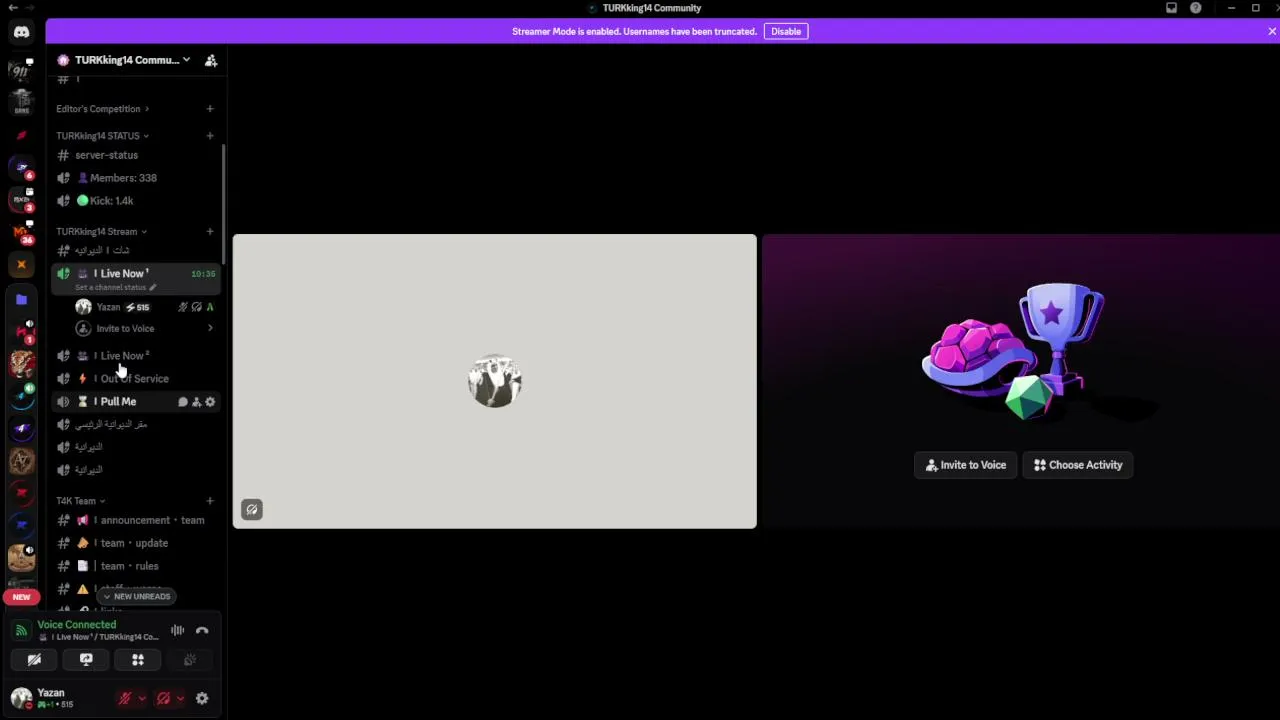
Task: Open audio output device options arrow
Action: click(180, 699)
